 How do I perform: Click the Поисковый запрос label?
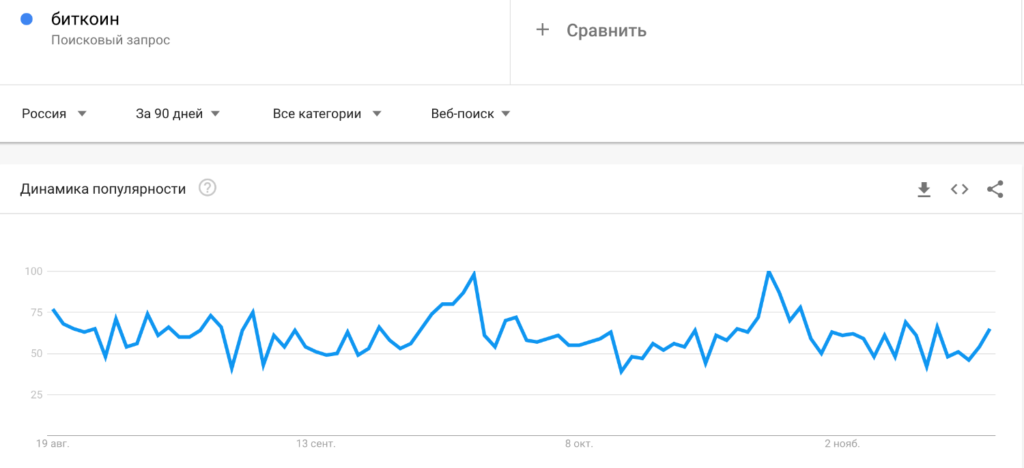110,40
